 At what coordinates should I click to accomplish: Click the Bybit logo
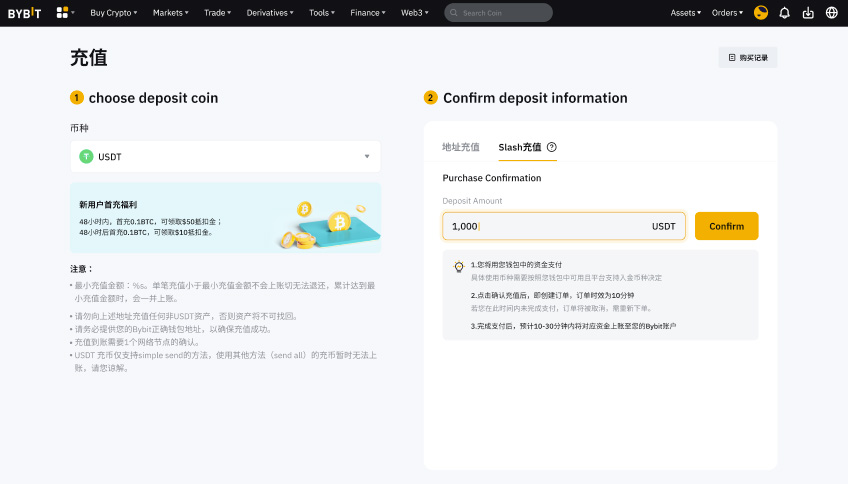pos(24,13)
